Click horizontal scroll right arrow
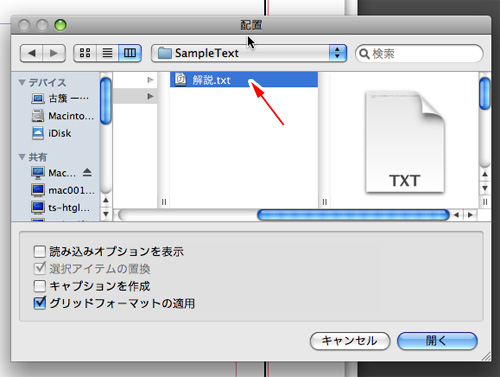Screen dimensions: 500x377 pyautogui.click(x=470, y=215)
